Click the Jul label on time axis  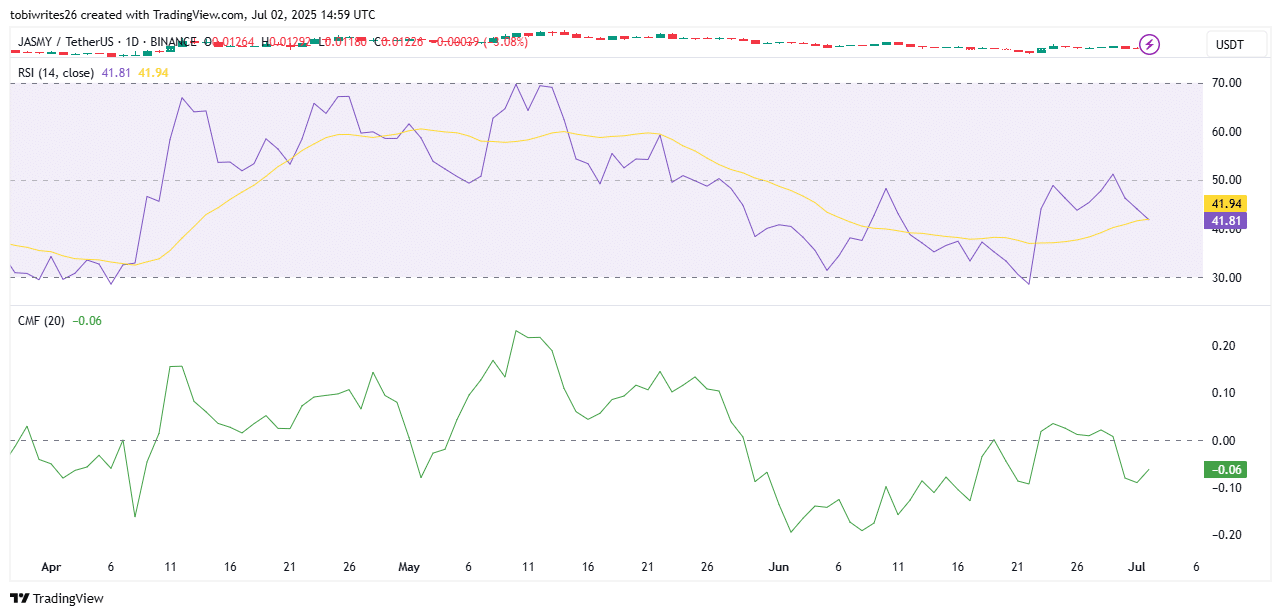[x=1136, y=567]
